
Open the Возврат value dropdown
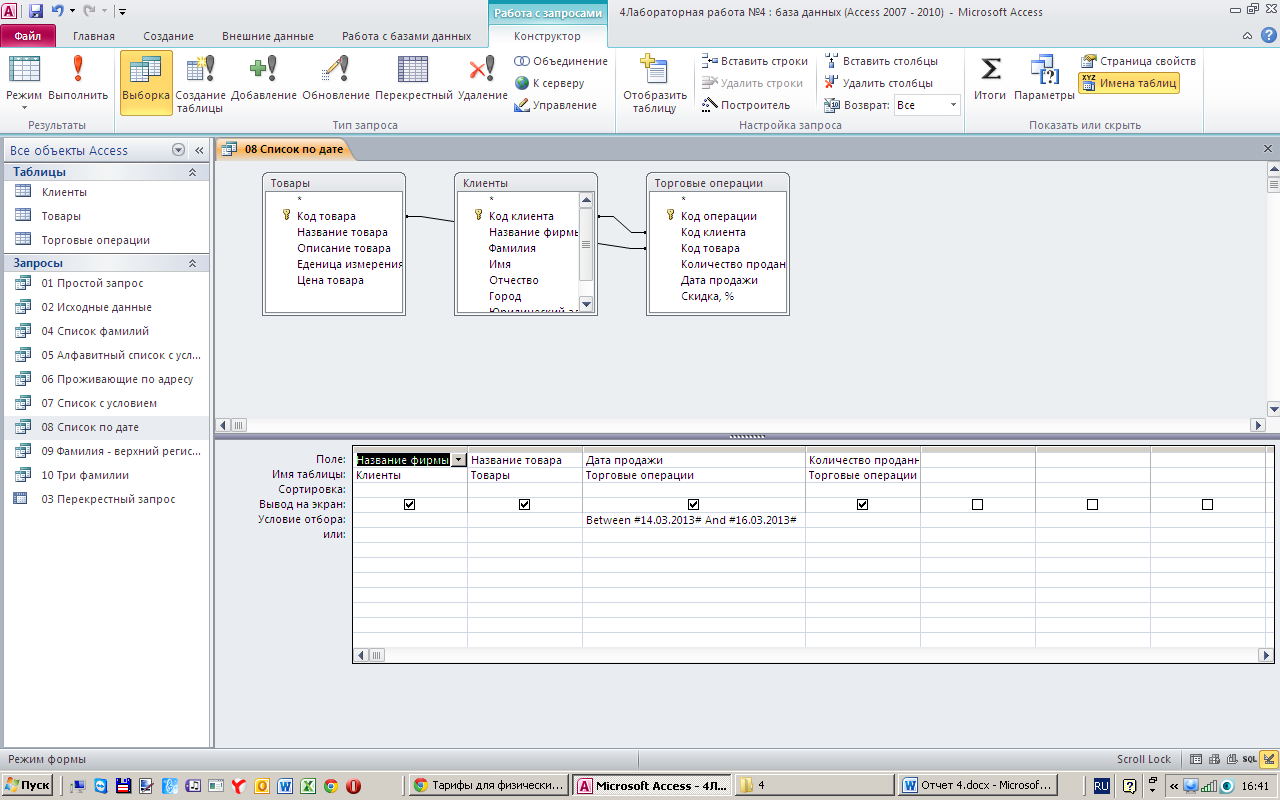pos(952,105)
